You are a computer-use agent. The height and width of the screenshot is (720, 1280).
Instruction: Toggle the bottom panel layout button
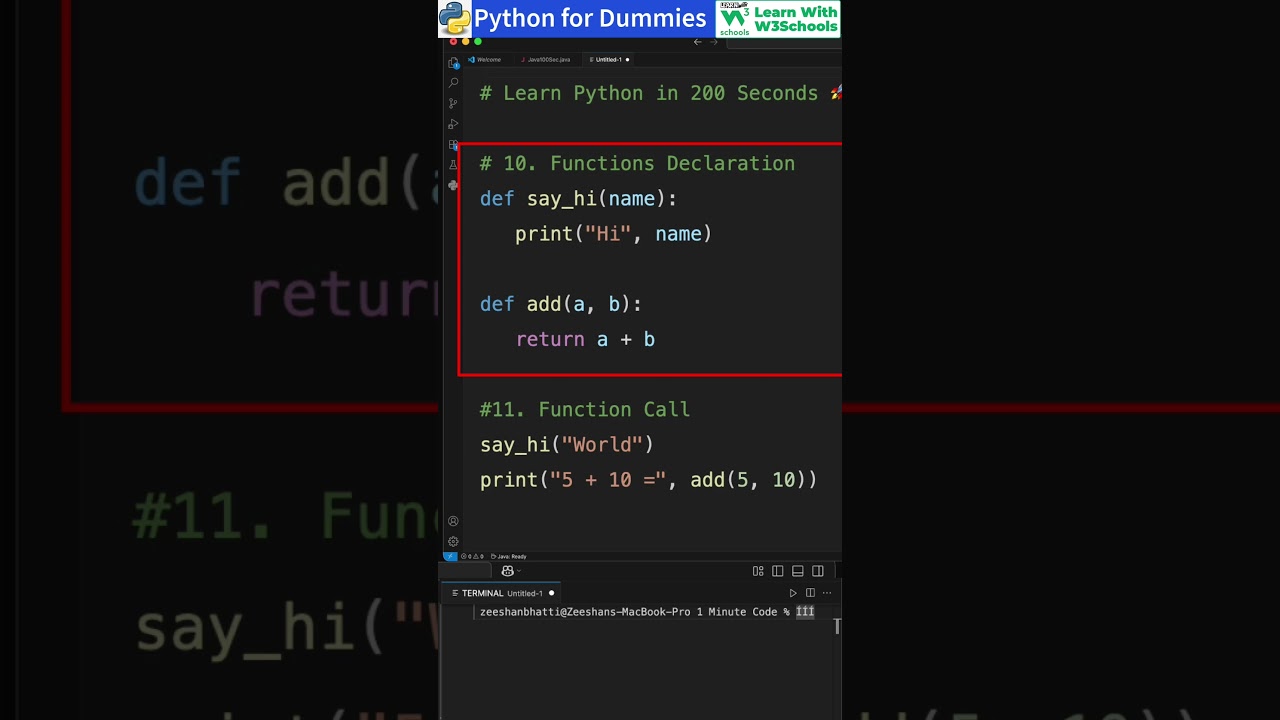click(x=797, y=571)
